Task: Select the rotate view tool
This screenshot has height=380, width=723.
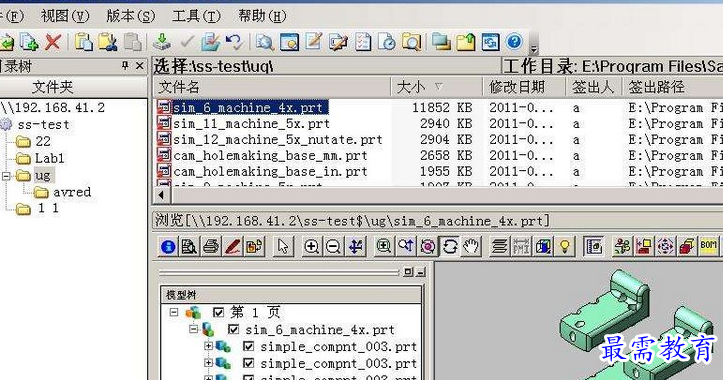Action: pyautogui.click(x=450, y=247)
